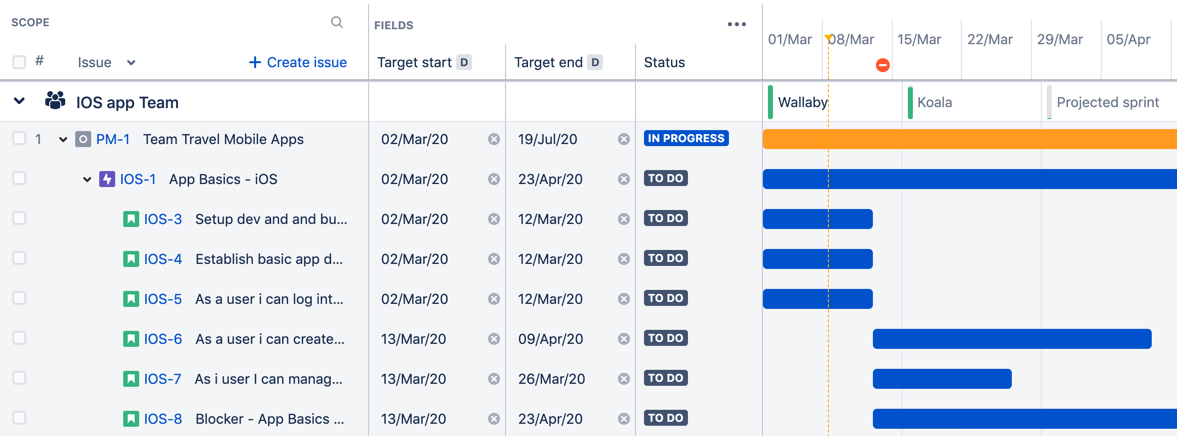The width and height of the screenshot is (1177, 436).
Task: Open the IOS-1 issue link
Action: [138, 179]
